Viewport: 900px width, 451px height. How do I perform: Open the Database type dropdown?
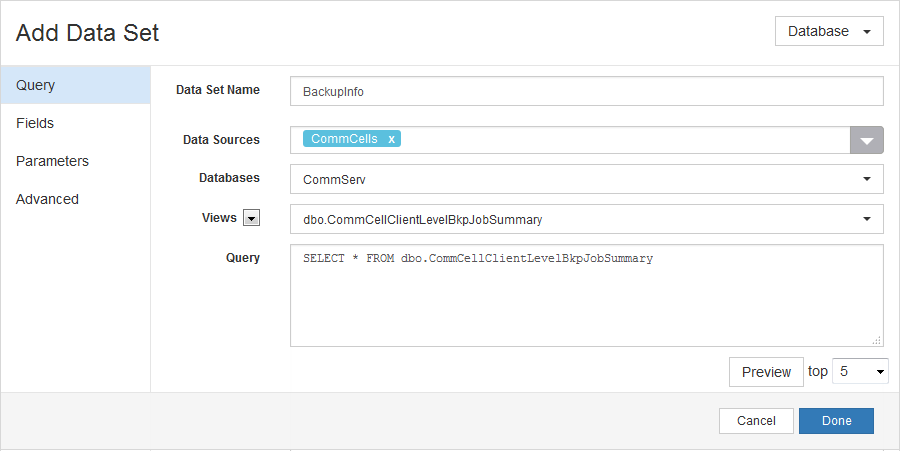click(828, 31)
